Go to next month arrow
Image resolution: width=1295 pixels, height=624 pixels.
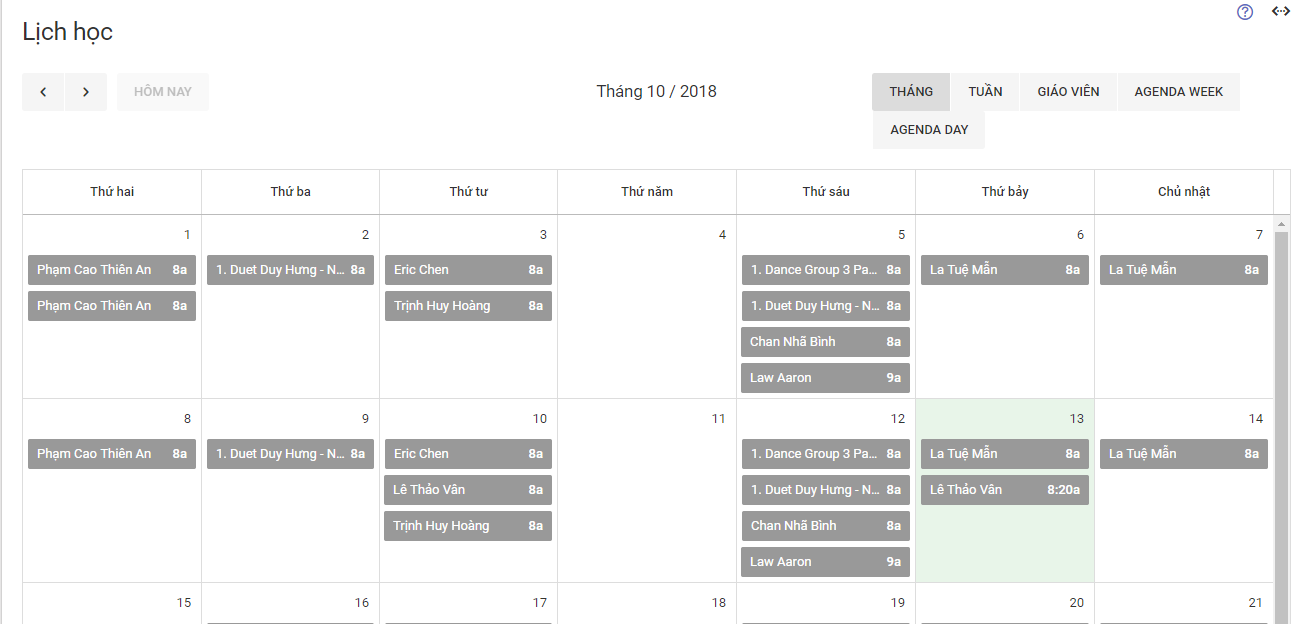click(86, 92)
